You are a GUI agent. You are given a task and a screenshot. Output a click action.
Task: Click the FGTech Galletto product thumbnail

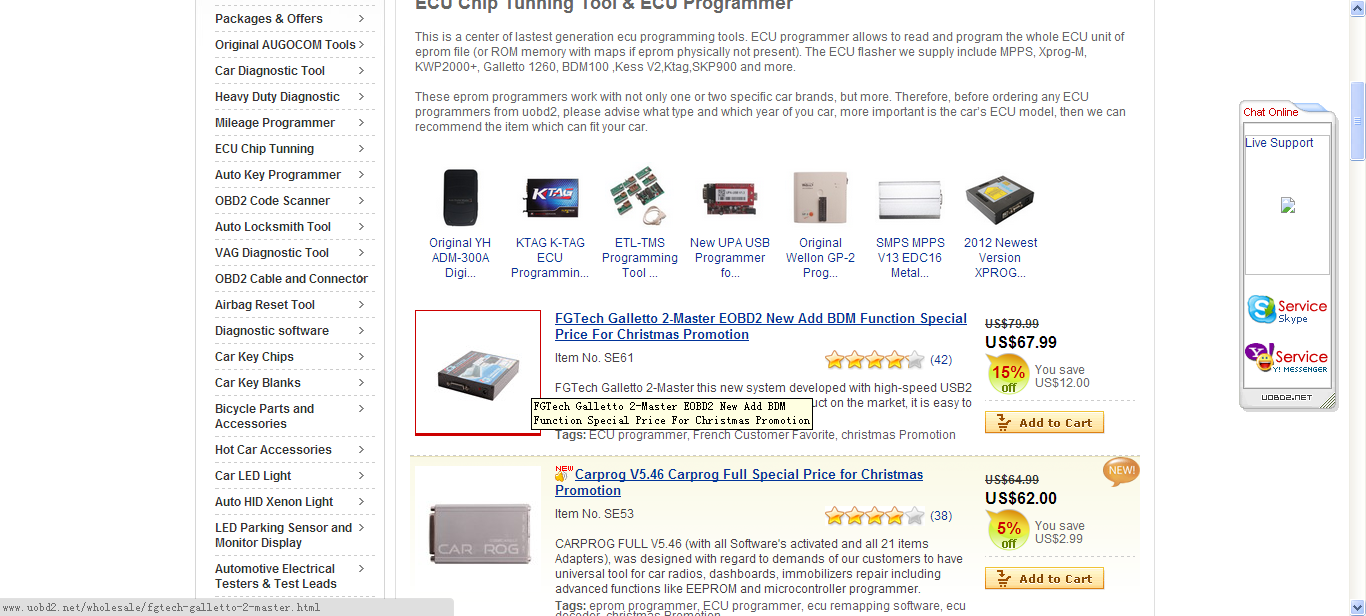478,372
